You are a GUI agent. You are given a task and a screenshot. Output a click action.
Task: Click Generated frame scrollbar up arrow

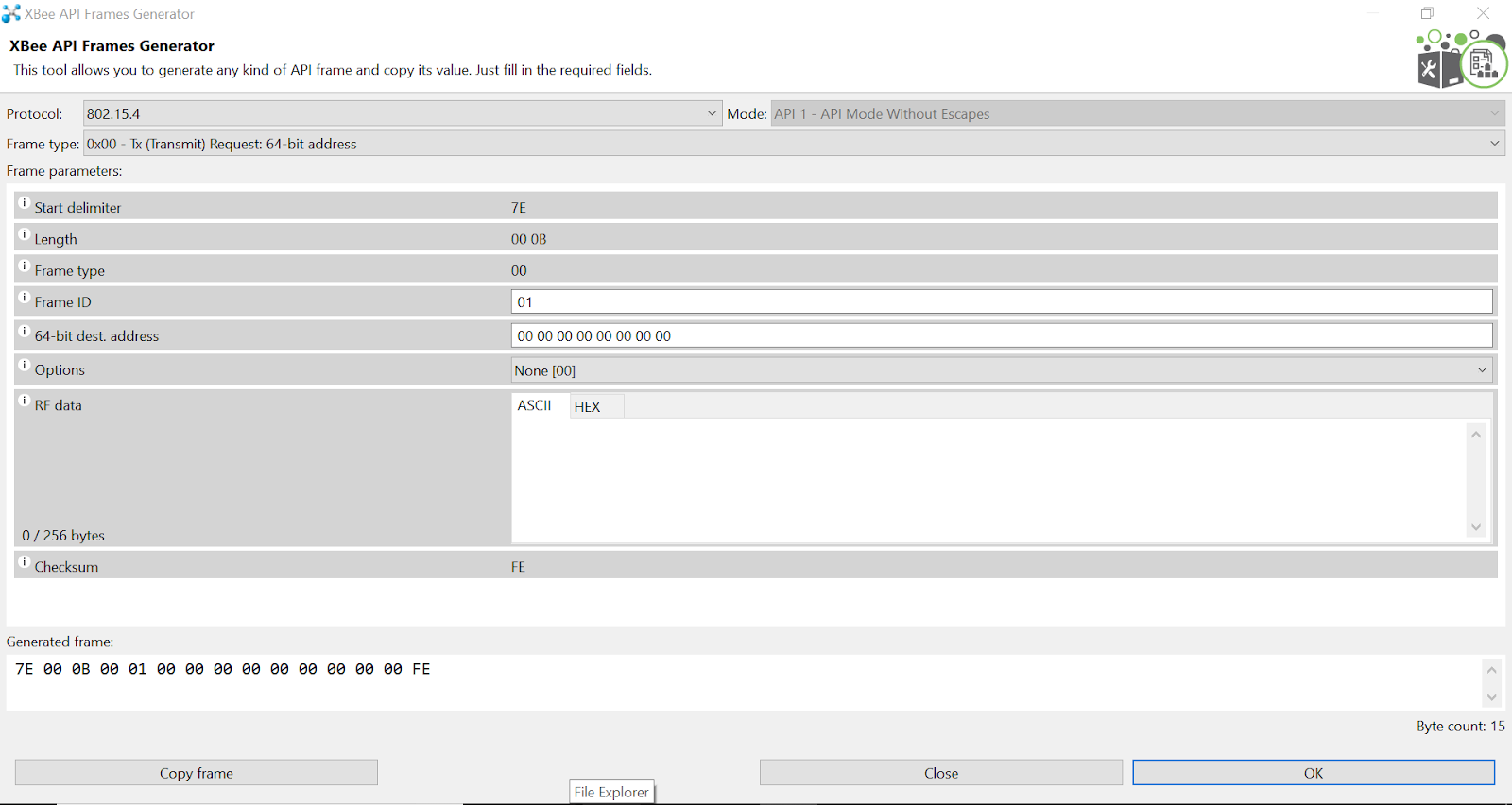coord(1491,670)
